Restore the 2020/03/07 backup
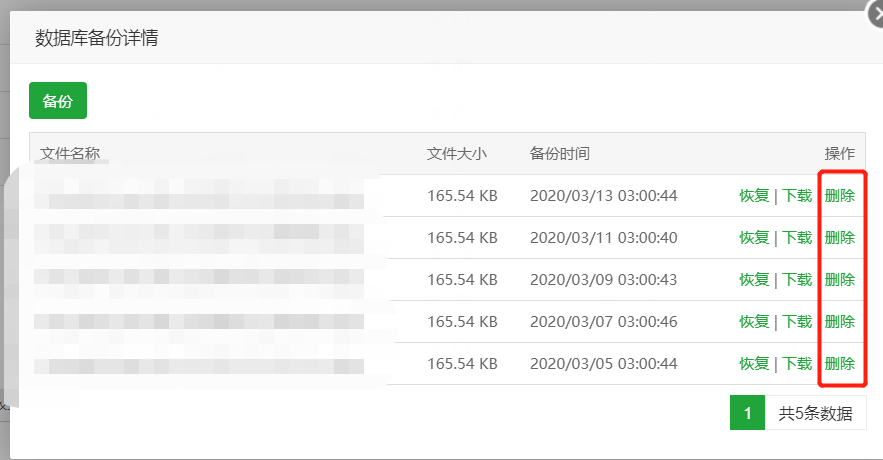 pos(754,322)
